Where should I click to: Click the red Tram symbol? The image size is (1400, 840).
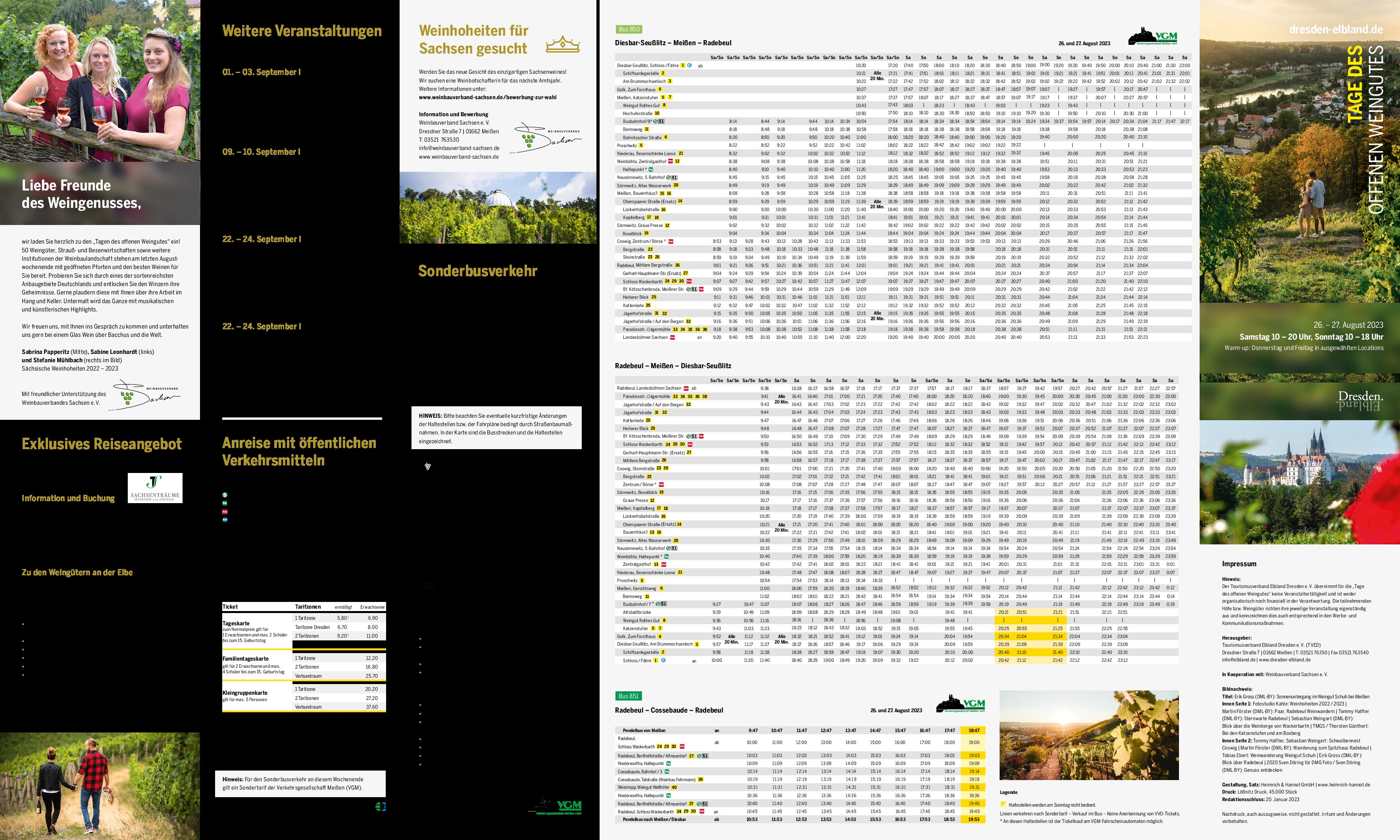click(225, 511)
